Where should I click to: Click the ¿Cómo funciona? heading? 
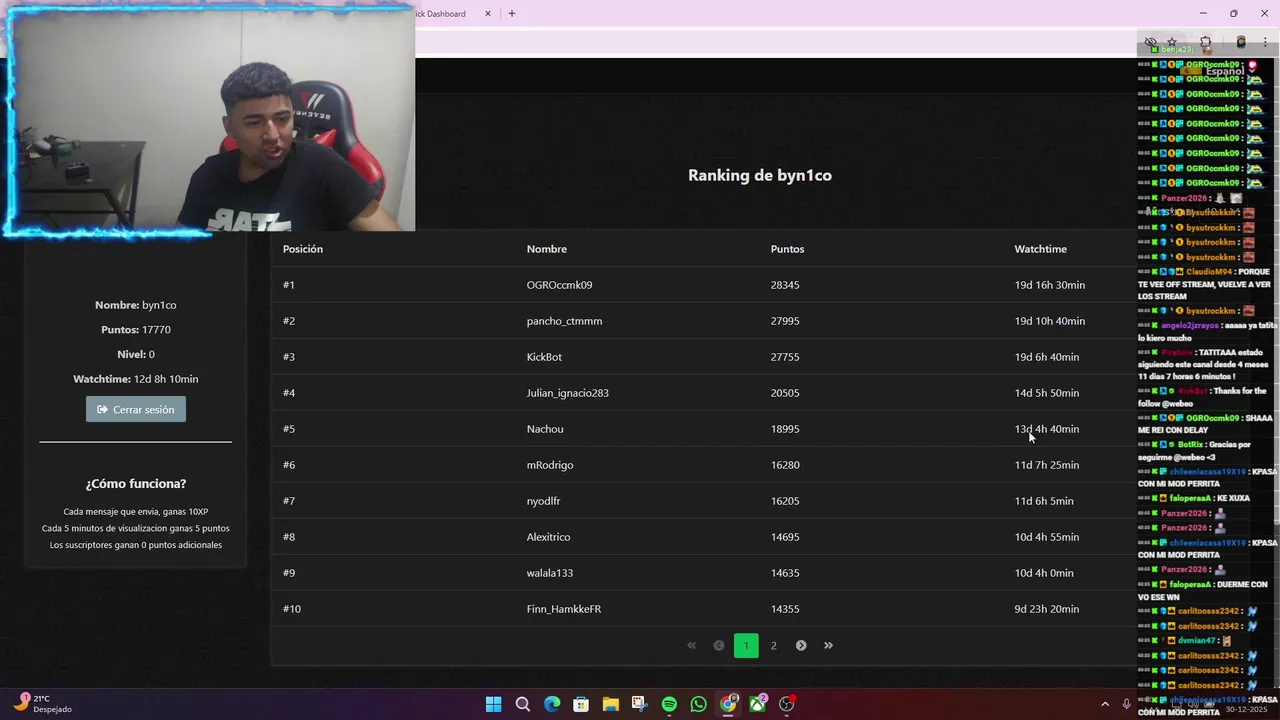136,484
